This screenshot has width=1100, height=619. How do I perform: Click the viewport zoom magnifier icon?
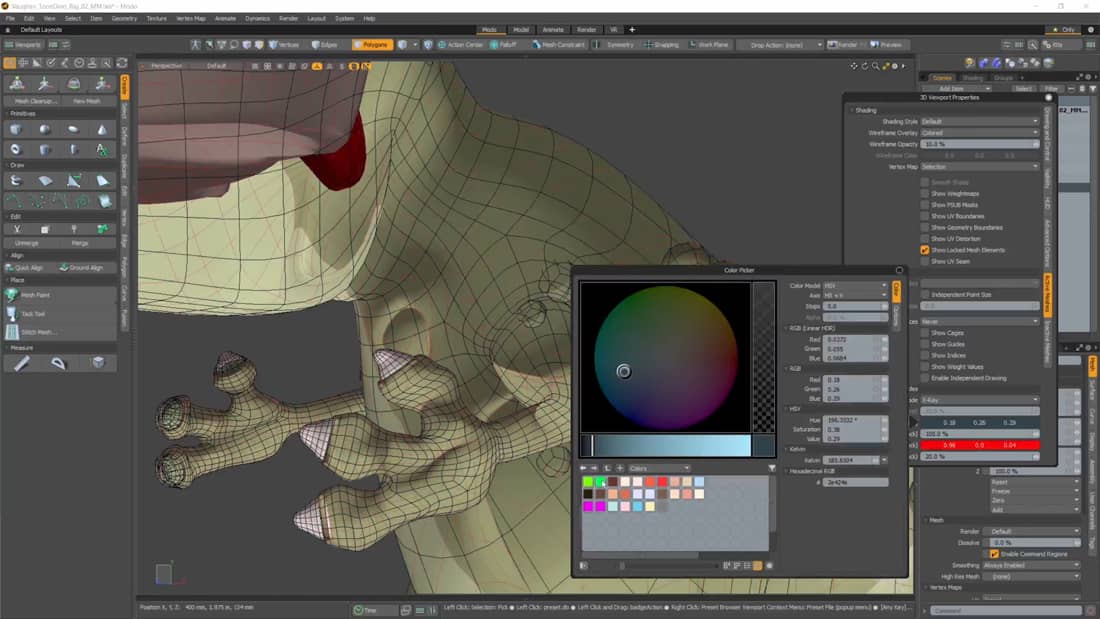(x=875, y=66)
